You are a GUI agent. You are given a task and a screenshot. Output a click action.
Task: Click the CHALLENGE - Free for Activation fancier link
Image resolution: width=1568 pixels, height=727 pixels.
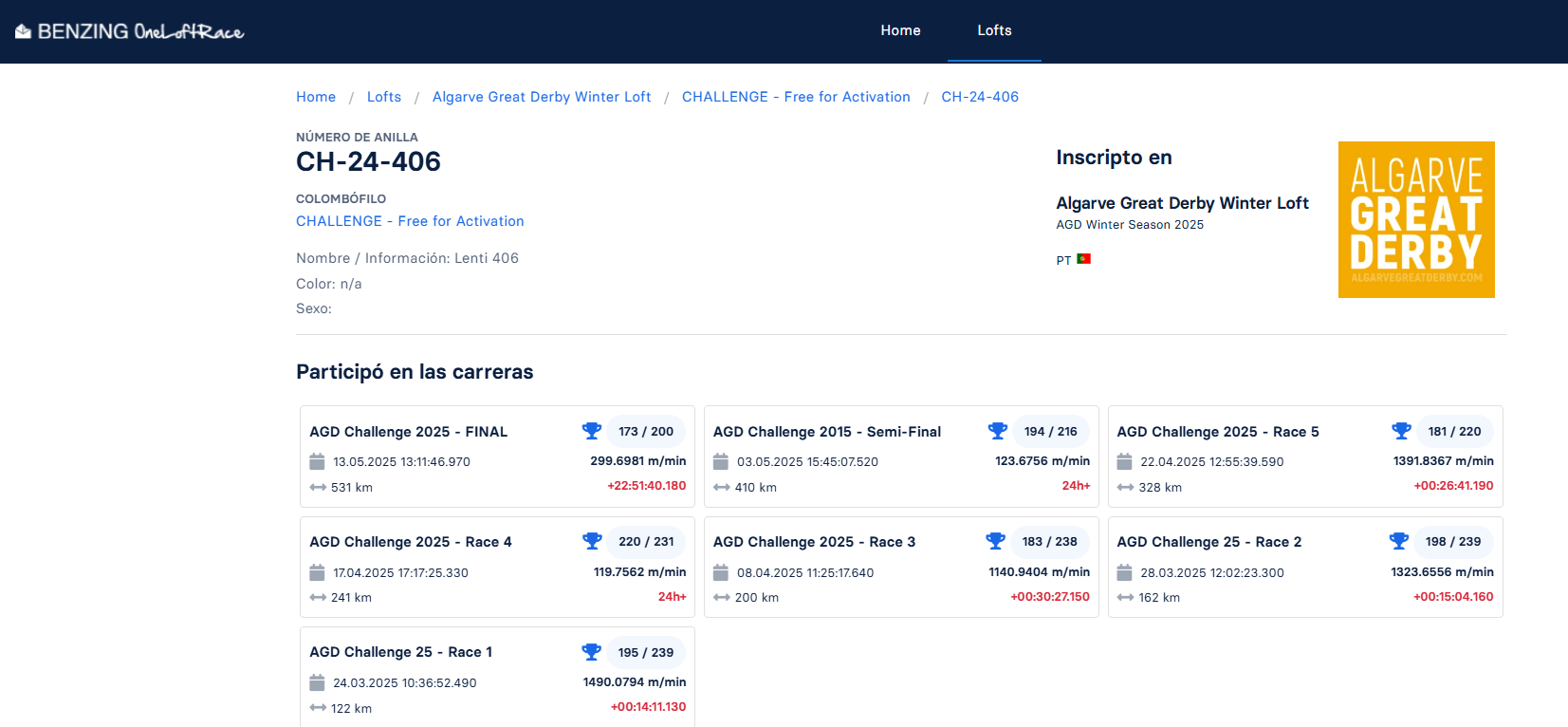[x=410, y=221]
